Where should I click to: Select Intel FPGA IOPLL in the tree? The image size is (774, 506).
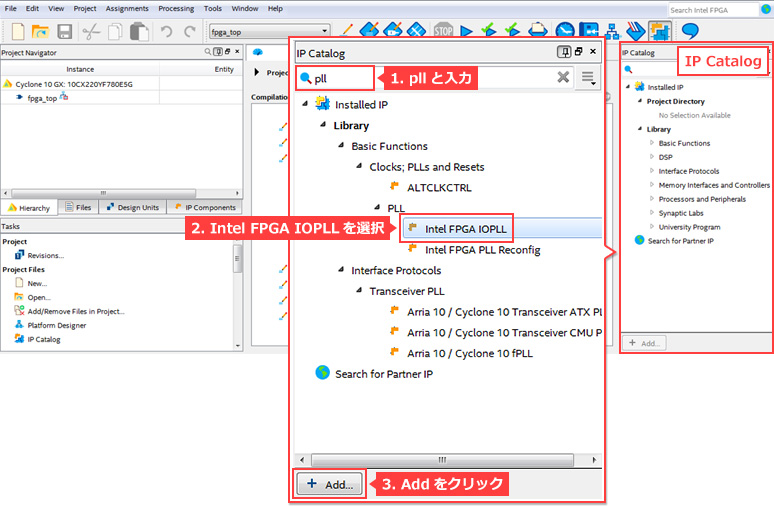[x=465, y=229]
